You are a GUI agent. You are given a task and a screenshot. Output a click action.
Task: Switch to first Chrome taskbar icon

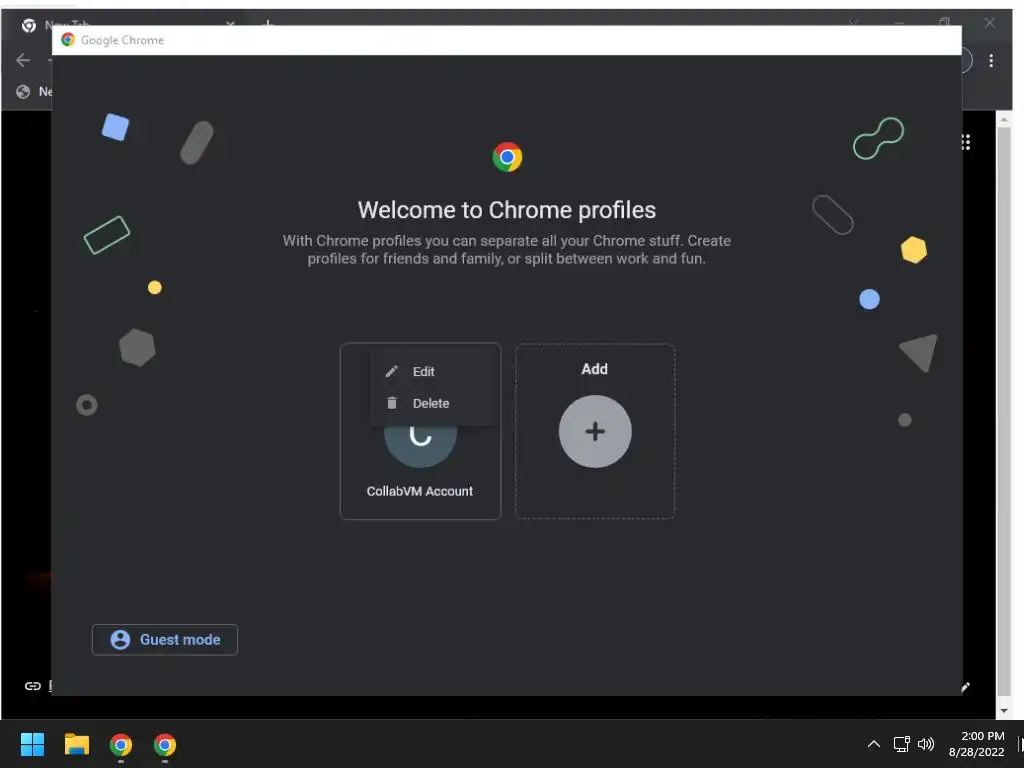121,744
